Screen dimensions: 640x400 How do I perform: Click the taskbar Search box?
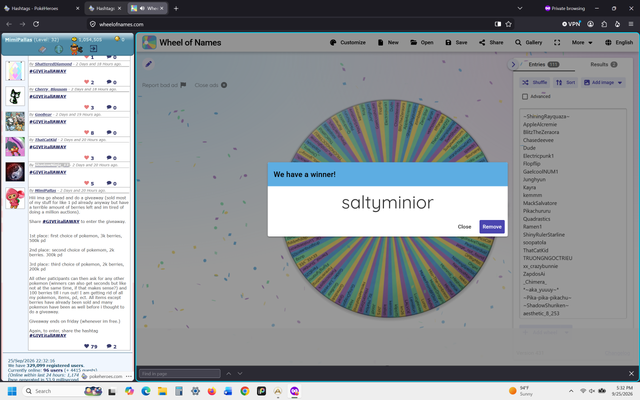(63, 391)
